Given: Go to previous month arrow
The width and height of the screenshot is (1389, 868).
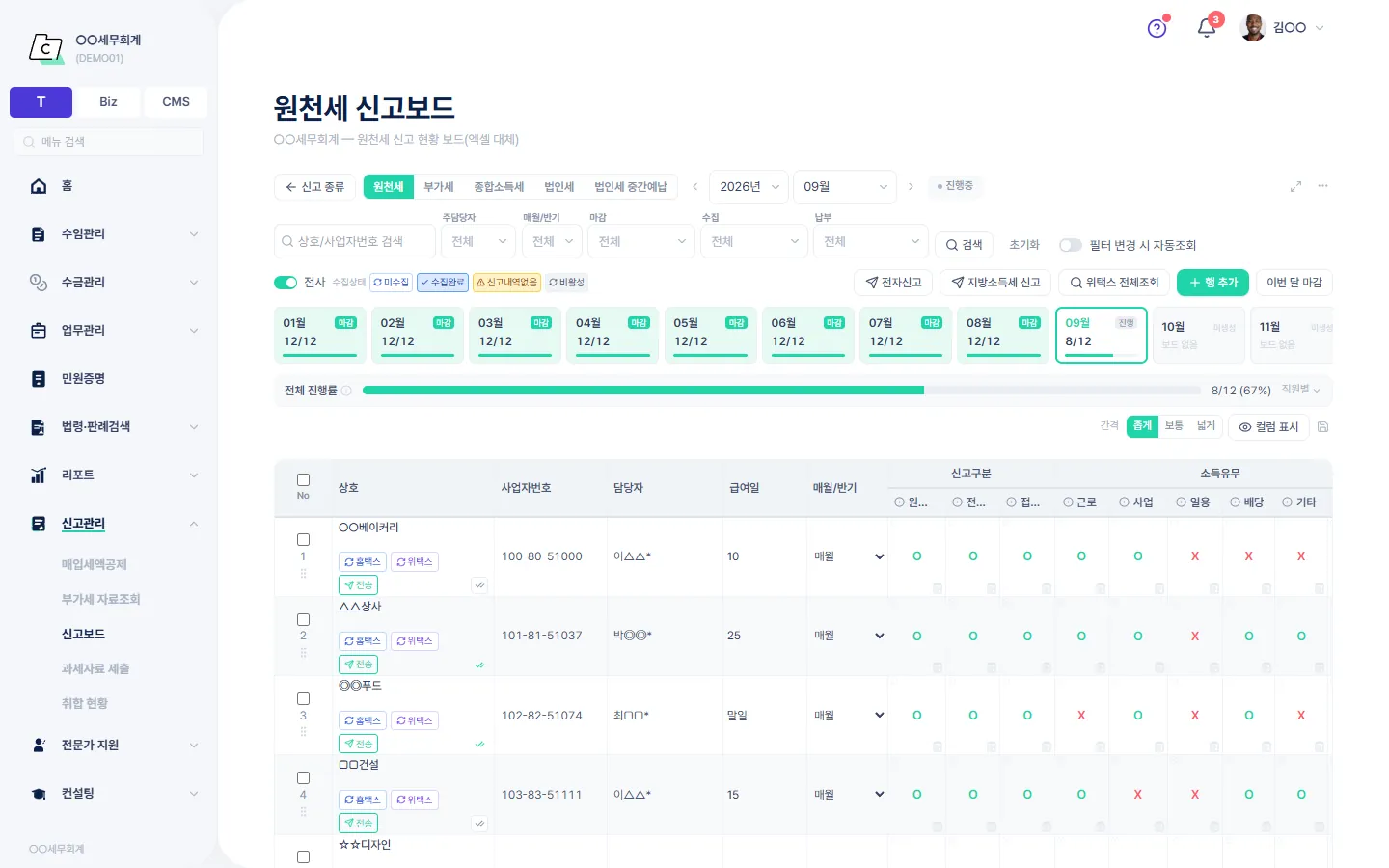Looking at the screenshot, I should click(x=694, y=187).
